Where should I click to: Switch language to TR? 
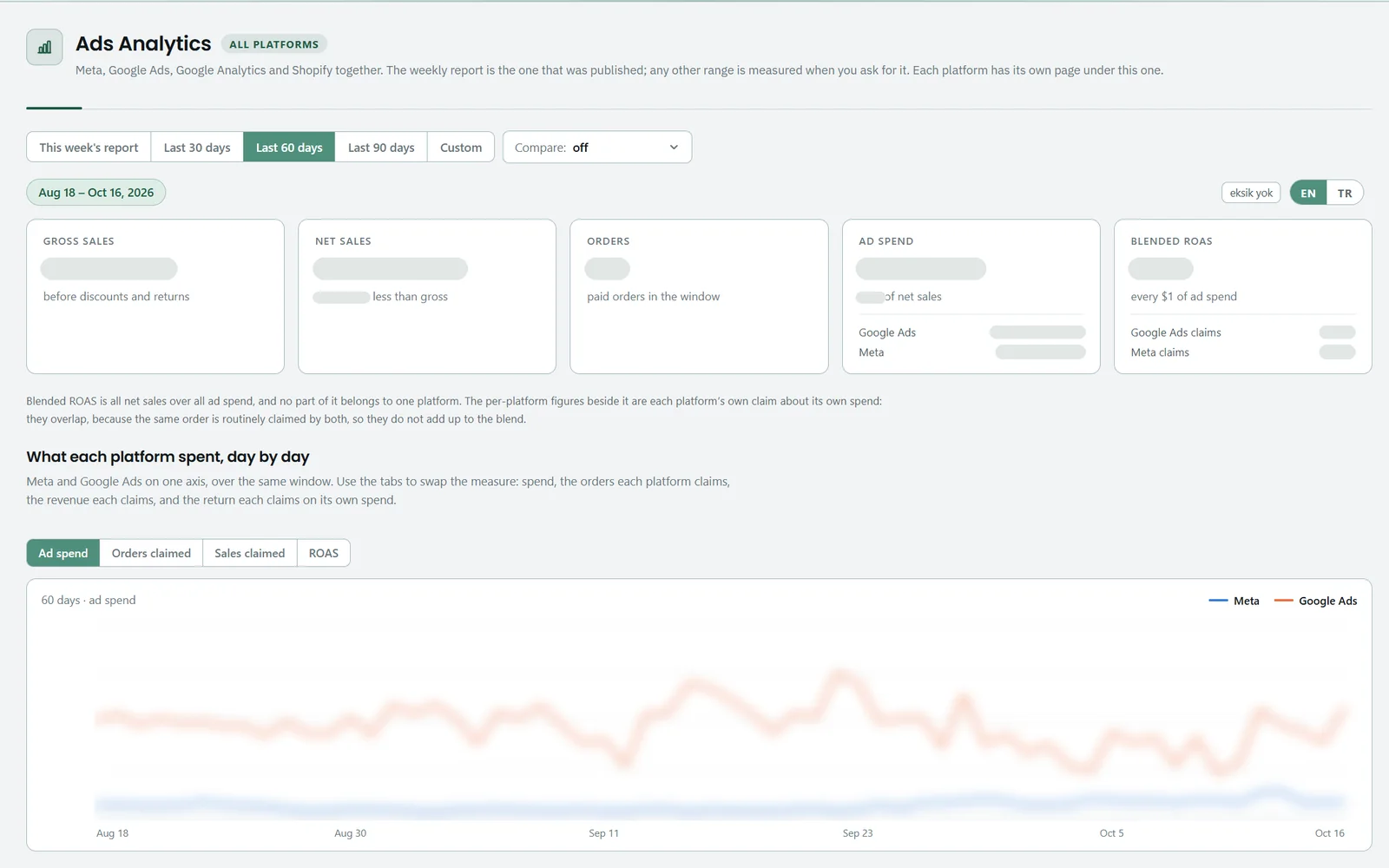(1345, 193)
